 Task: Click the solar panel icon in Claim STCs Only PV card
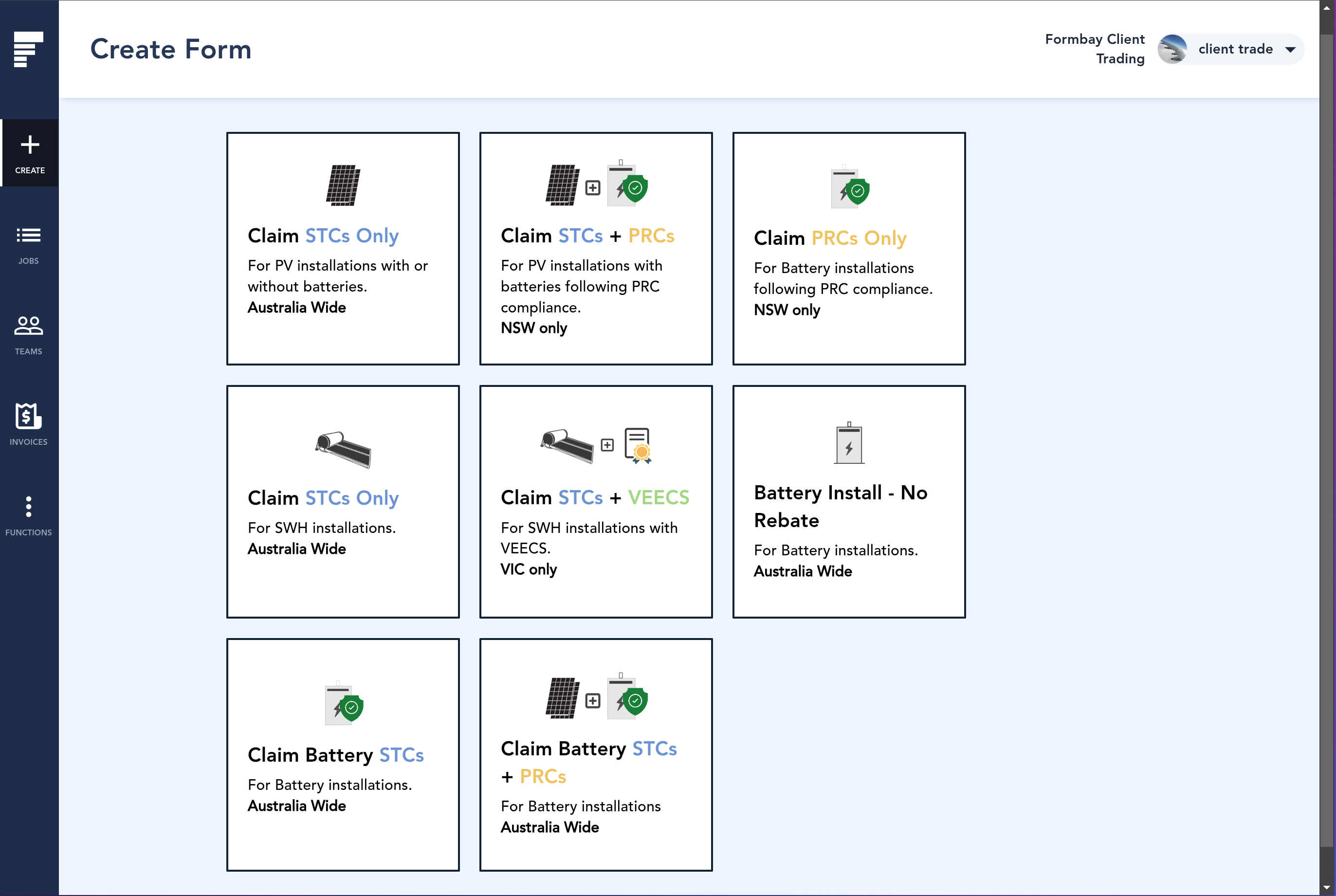[x=343, y=185]
